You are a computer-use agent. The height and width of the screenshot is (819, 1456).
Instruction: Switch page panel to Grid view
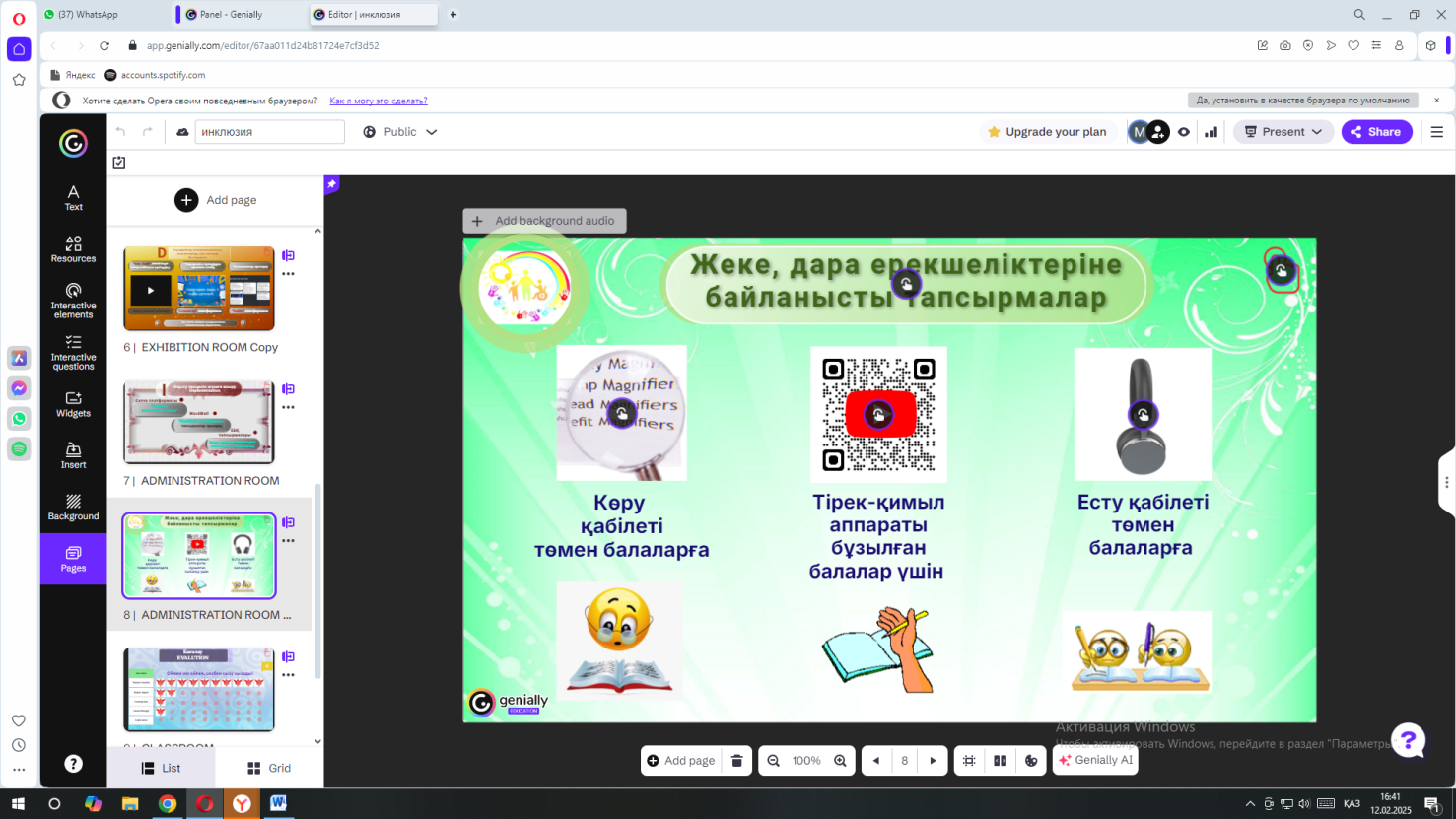(x=269, y=768)
